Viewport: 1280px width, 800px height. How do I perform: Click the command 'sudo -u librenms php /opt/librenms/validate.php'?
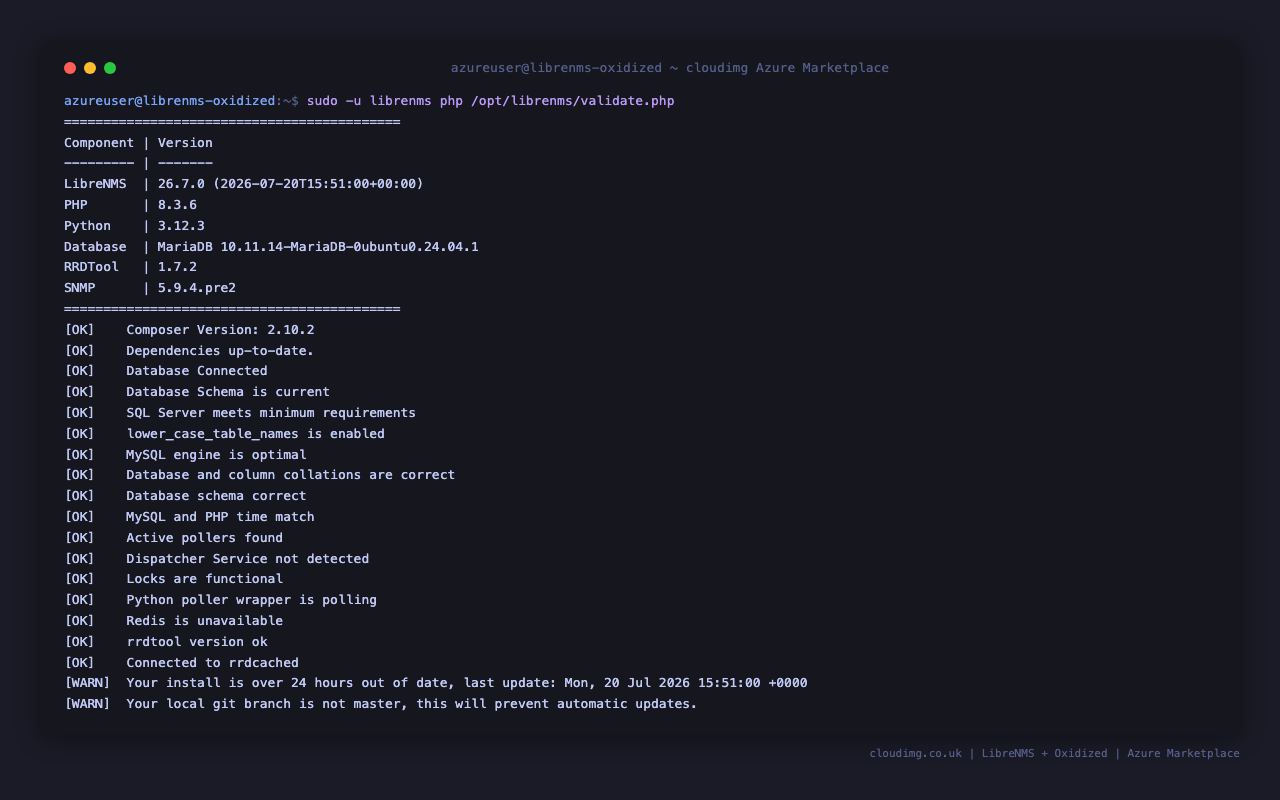(490, 101)
